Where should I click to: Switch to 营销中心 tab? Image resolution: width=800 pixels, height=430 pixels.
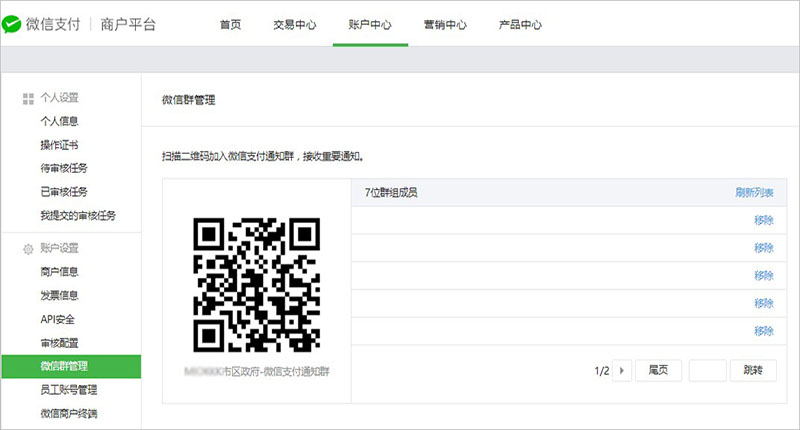(x=445, y=24)
